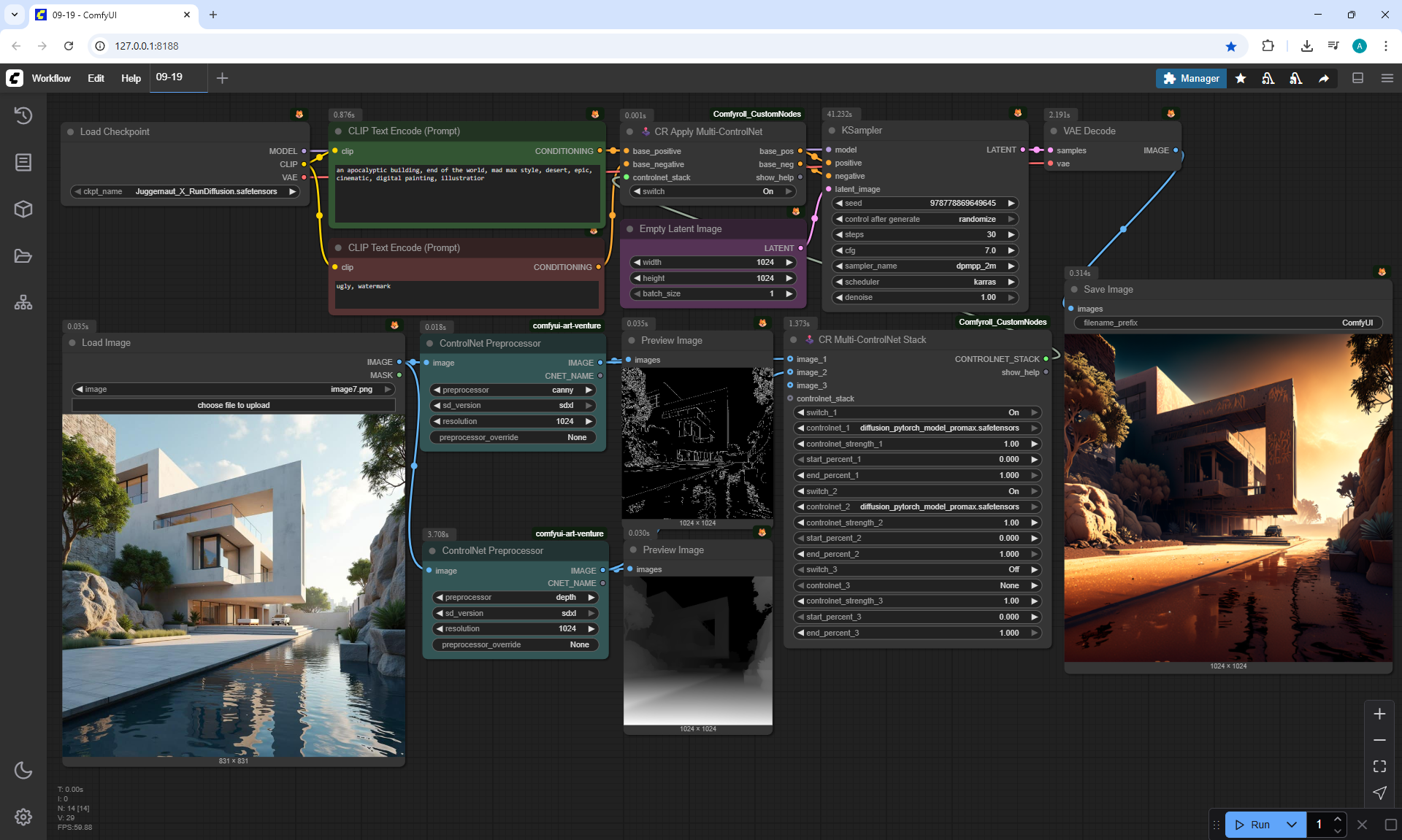Toggle switch_1 in Multi-ControlNet Stack

[916, 412]
